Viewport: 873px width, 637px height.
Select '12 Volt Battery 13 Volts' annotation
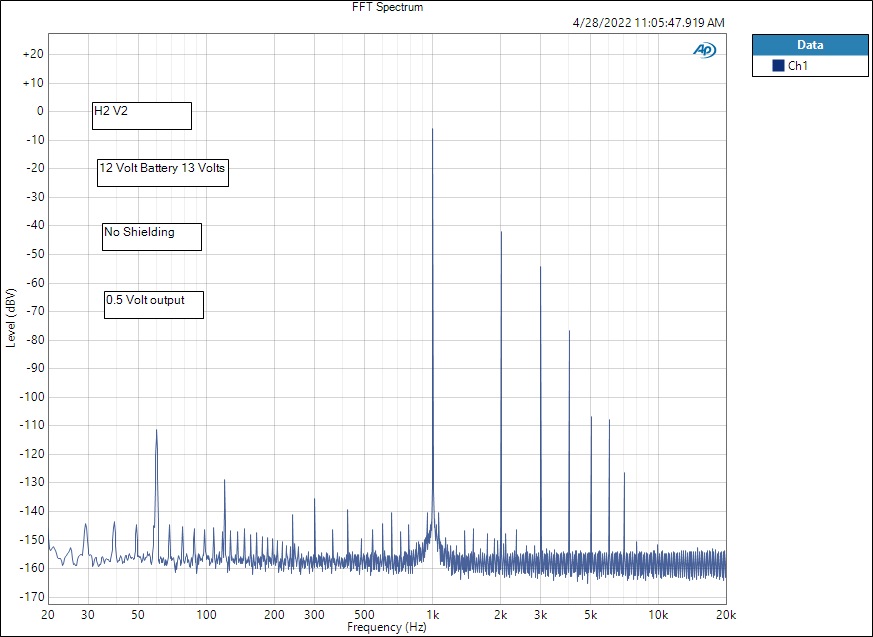(163, 173)
